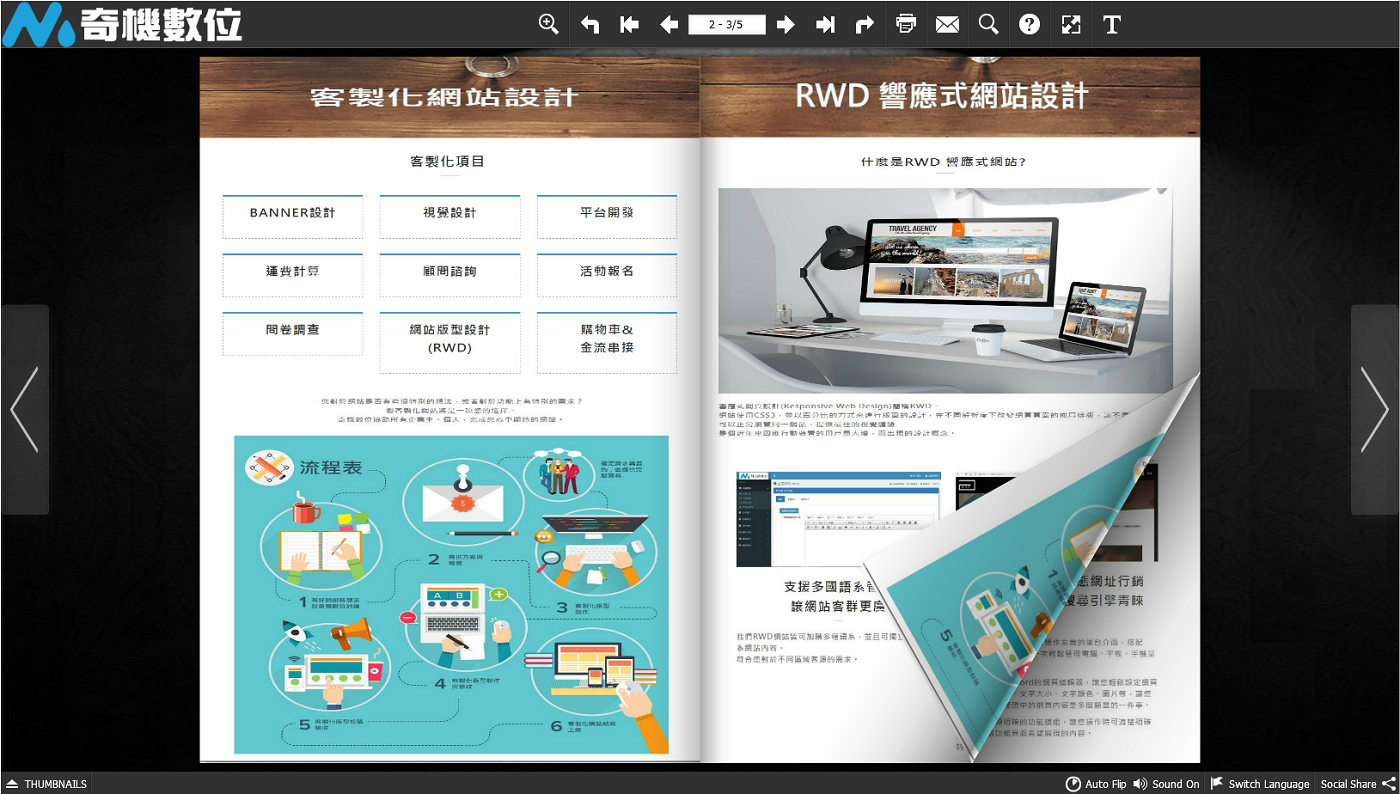Click the 網站版型設計 (RWD) box

[x=449, y=342]
